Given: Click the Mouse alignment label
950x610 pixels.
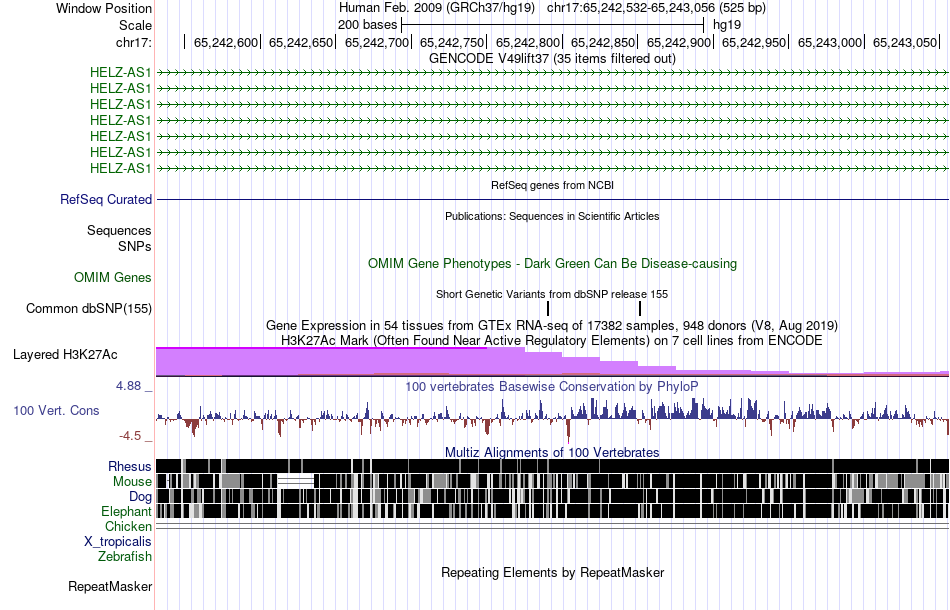Looking at the screenshot, I should click(x=132, y=482).
